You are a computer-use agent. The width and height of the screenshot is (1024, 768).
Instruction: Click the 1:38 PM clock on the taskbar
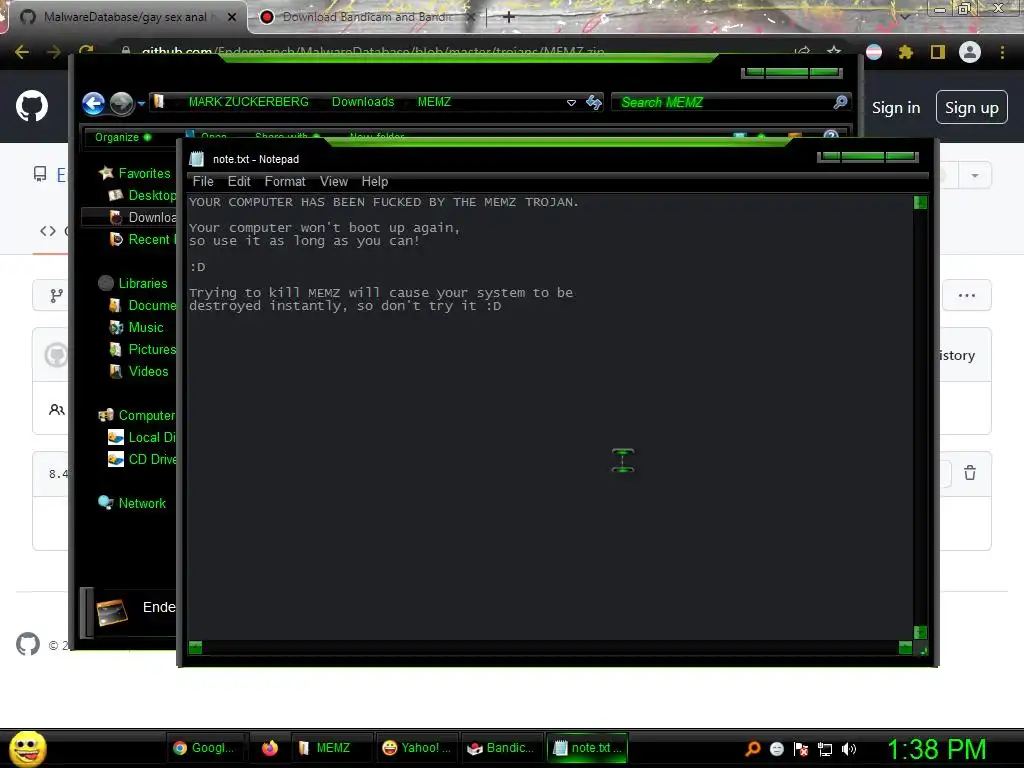point(936,749)
